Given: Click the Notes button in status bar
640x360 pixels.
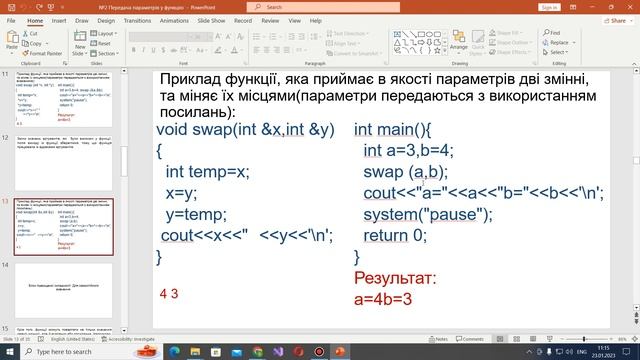Looking at the screenshot, I should (x=438, y=339).
